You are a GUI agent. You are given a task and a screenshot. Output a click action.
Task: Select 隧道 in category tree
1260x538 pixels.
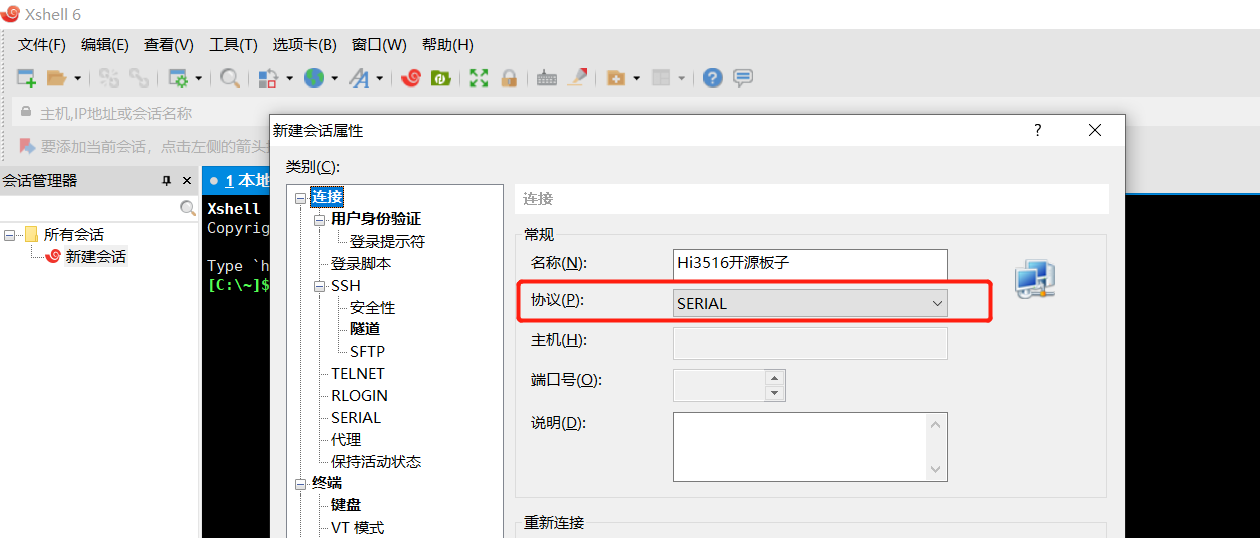point(364,329)
